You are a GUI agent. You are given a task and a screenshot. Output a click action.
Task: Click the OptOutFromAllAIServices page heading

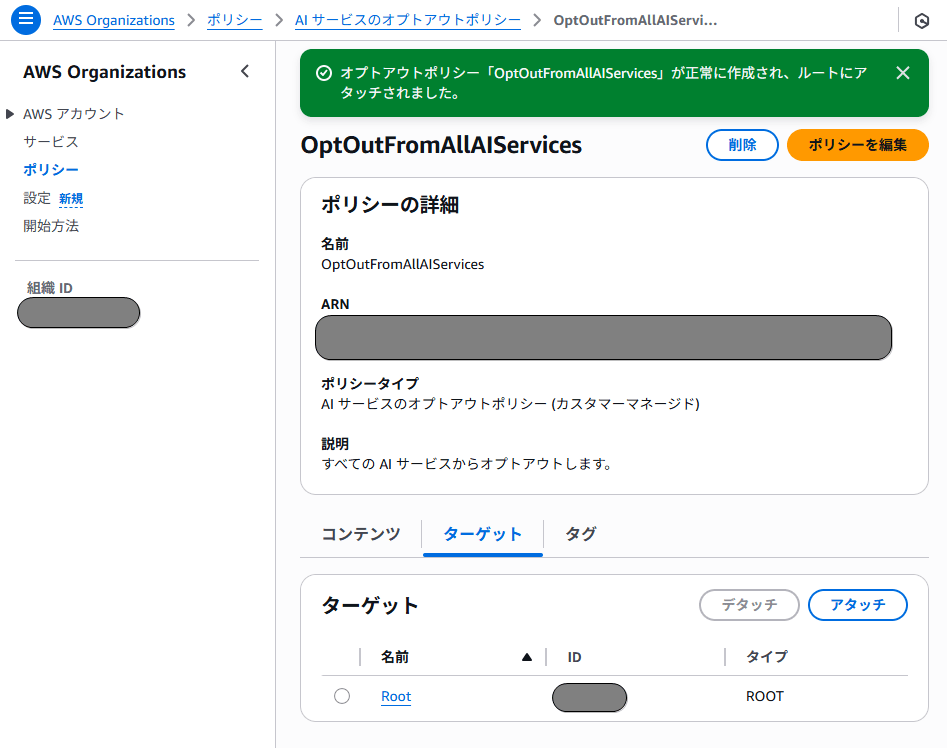click(x=441, y=145)
